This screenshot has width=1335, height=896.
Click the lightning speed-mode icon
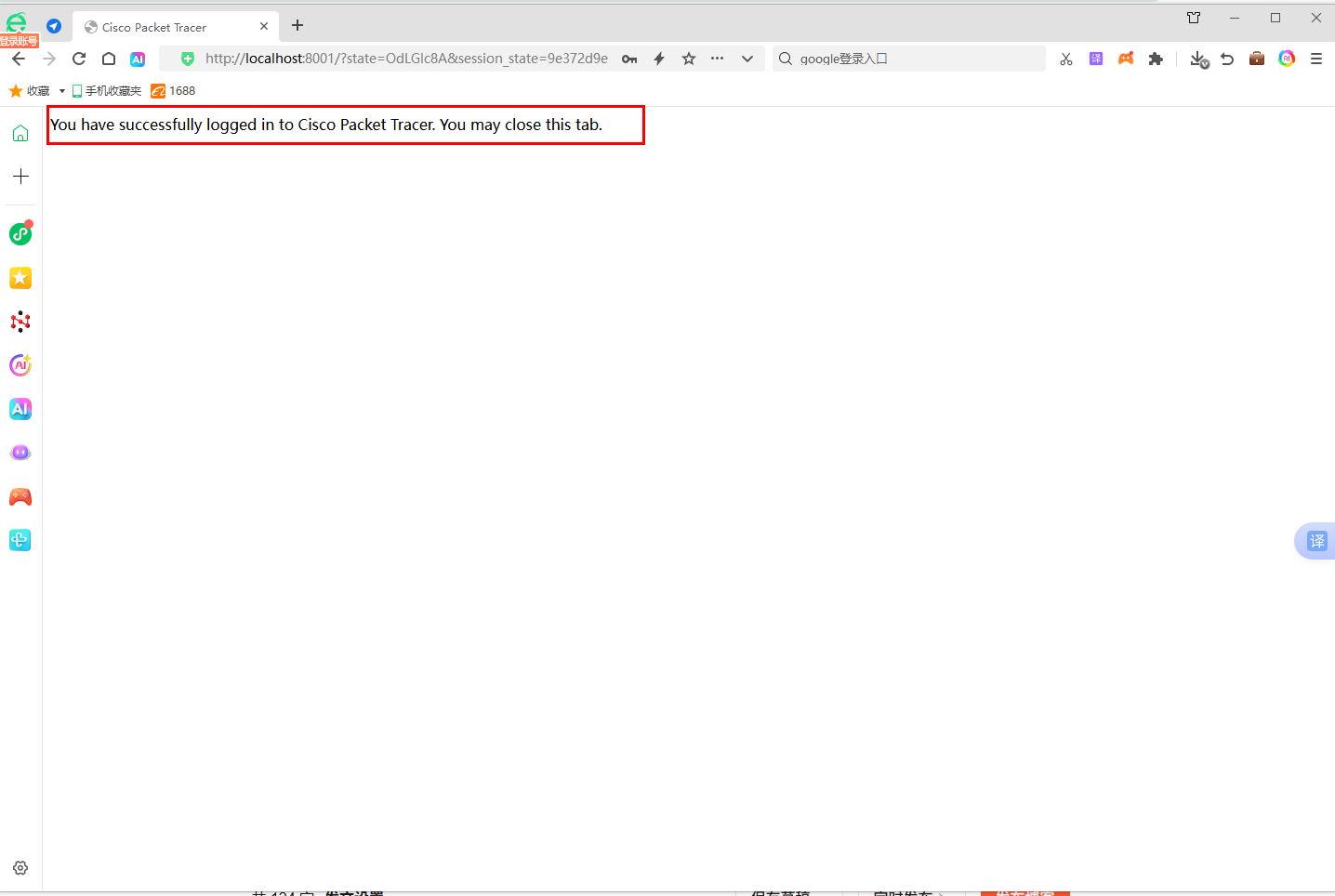pyautogui.click(x=659, y=59)
